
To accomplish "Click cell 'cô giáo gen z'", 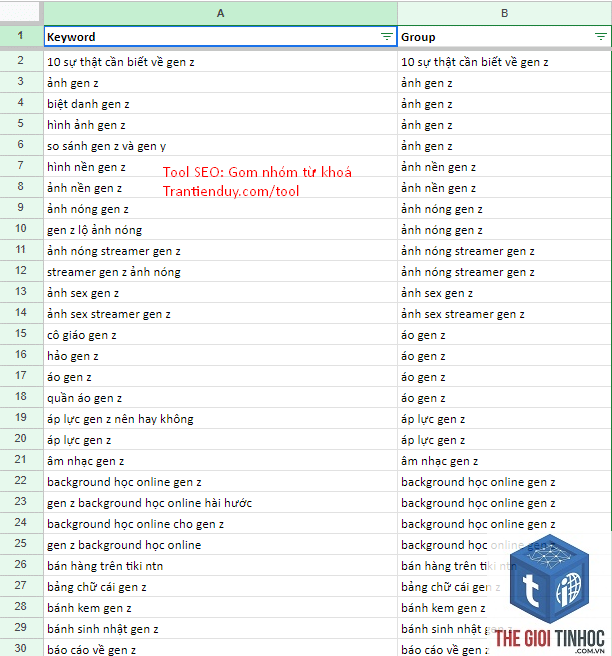I will coord(220,334).
